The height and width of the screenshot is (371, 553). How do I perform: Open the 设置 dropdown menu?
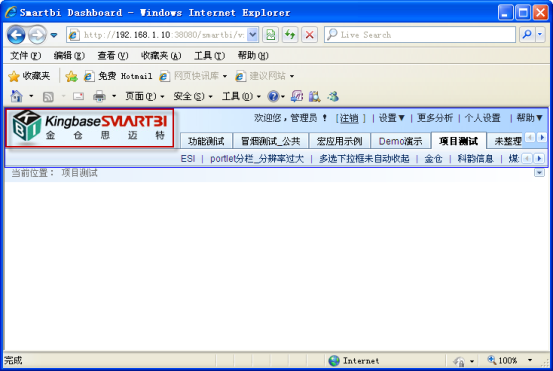tap(391, 118)
